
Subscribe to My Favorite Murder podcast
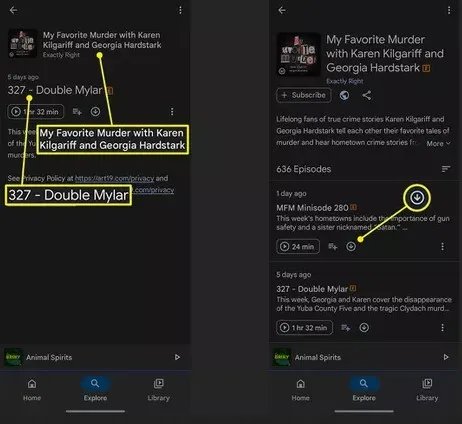[x=304, y=95]
